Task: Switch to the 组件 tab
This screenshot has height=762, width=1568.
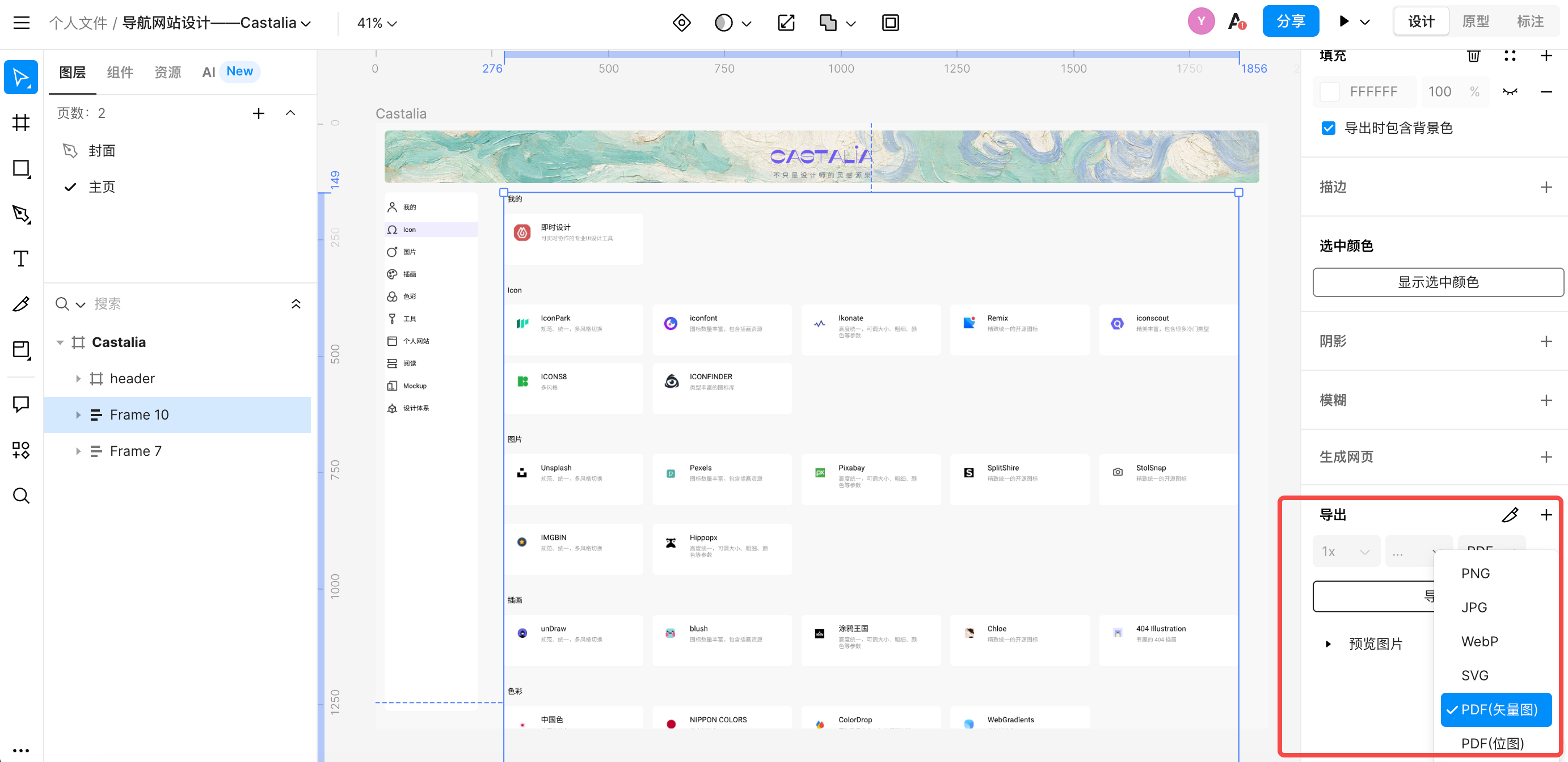Action: click(120, 73)
